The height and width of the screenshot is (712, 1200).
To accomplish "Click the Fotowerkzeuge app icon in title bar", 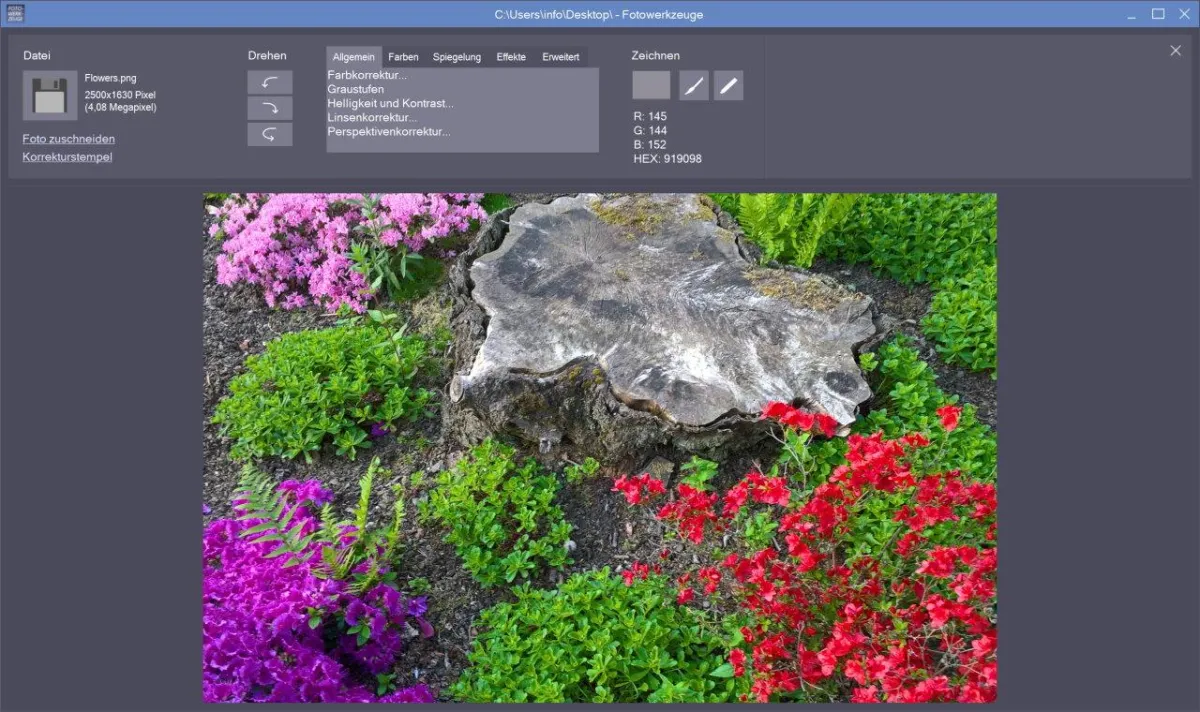I will coord(14,14).
